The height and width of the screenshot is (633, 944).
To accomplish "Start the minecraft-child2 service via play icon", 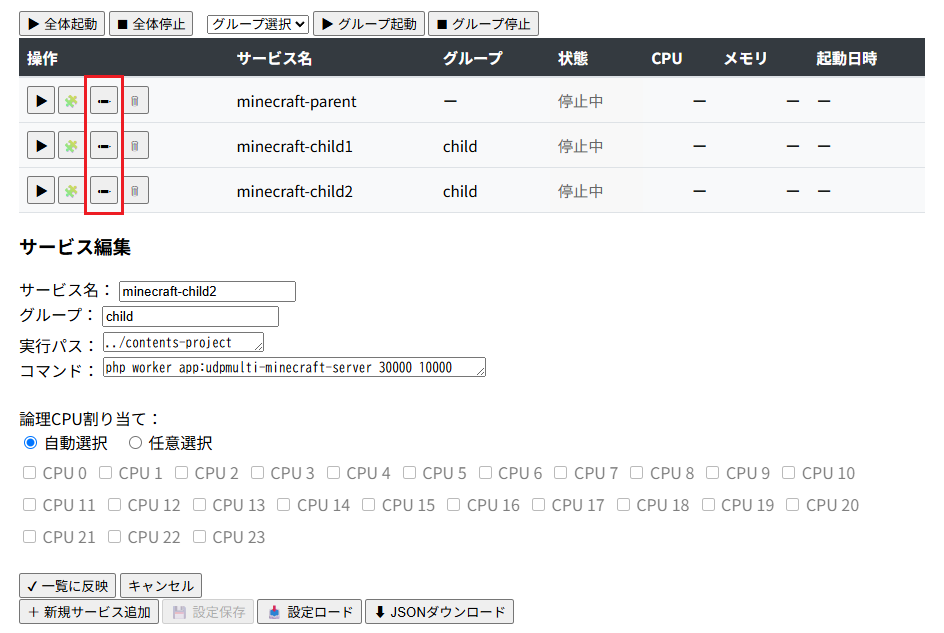I will 40,189.
